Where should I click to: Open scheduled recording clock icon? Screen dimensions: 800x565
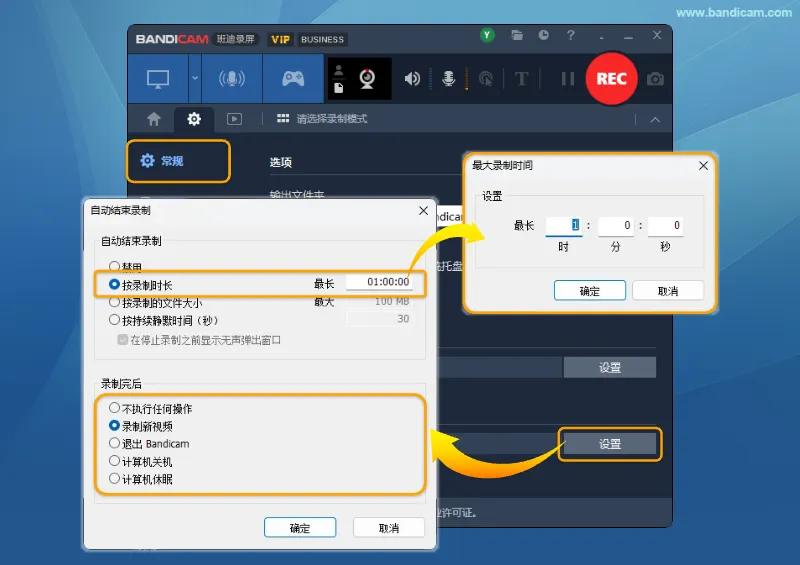[x=543, y=35]
